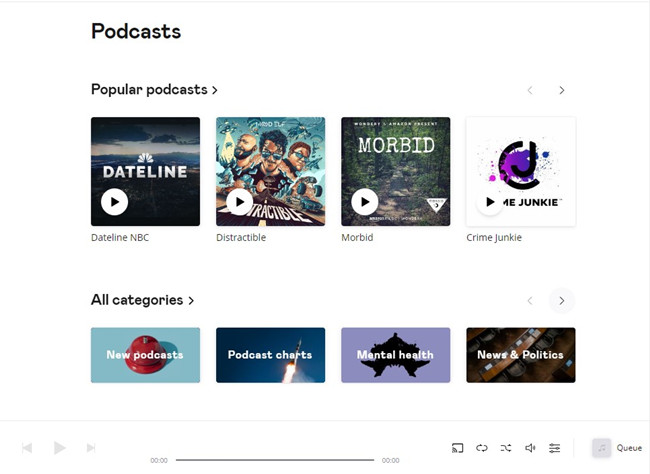Skip to the next track
This screenshot has height=474, width=650.
[91, 448]
